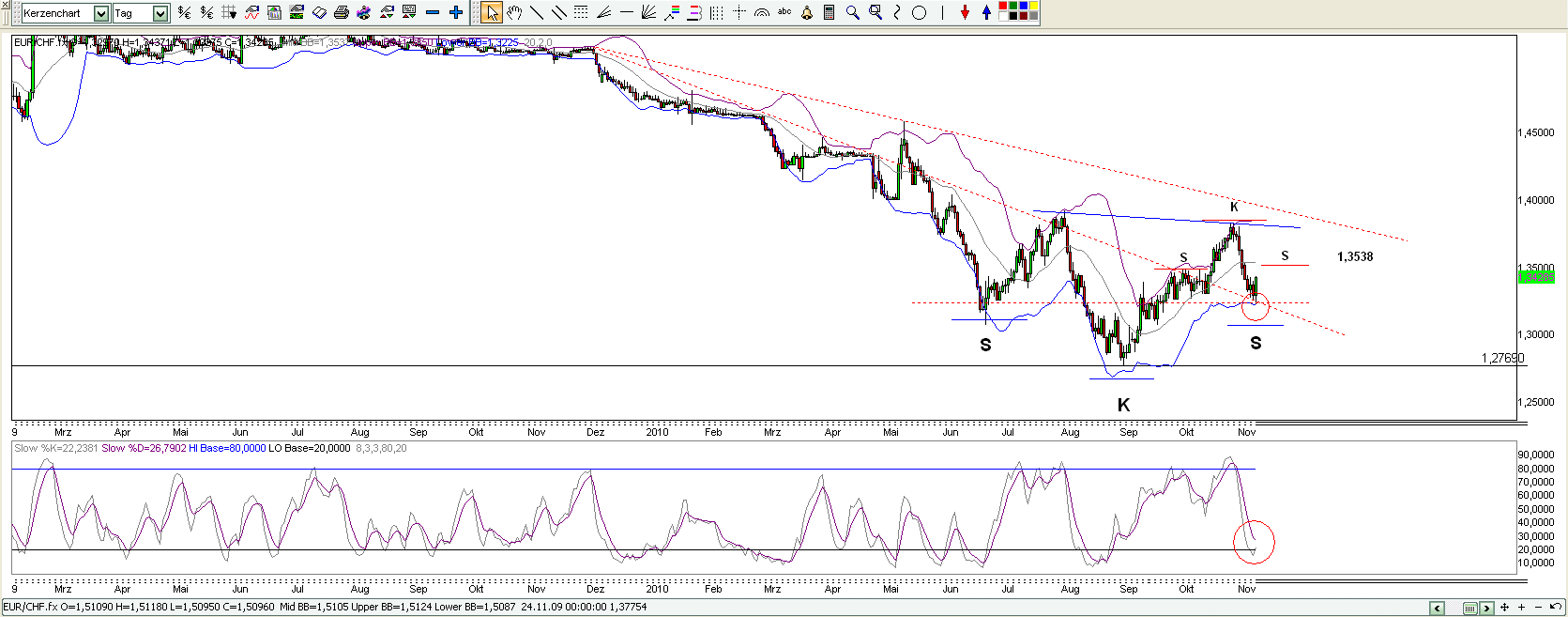
Task: Click the four-way move arrows icon
Action: [1504, 608]
